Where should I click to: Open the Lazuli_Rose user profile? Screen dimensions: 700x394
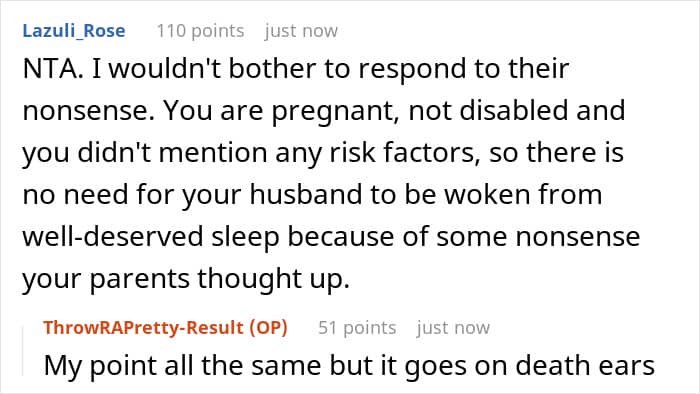[74, 31]
